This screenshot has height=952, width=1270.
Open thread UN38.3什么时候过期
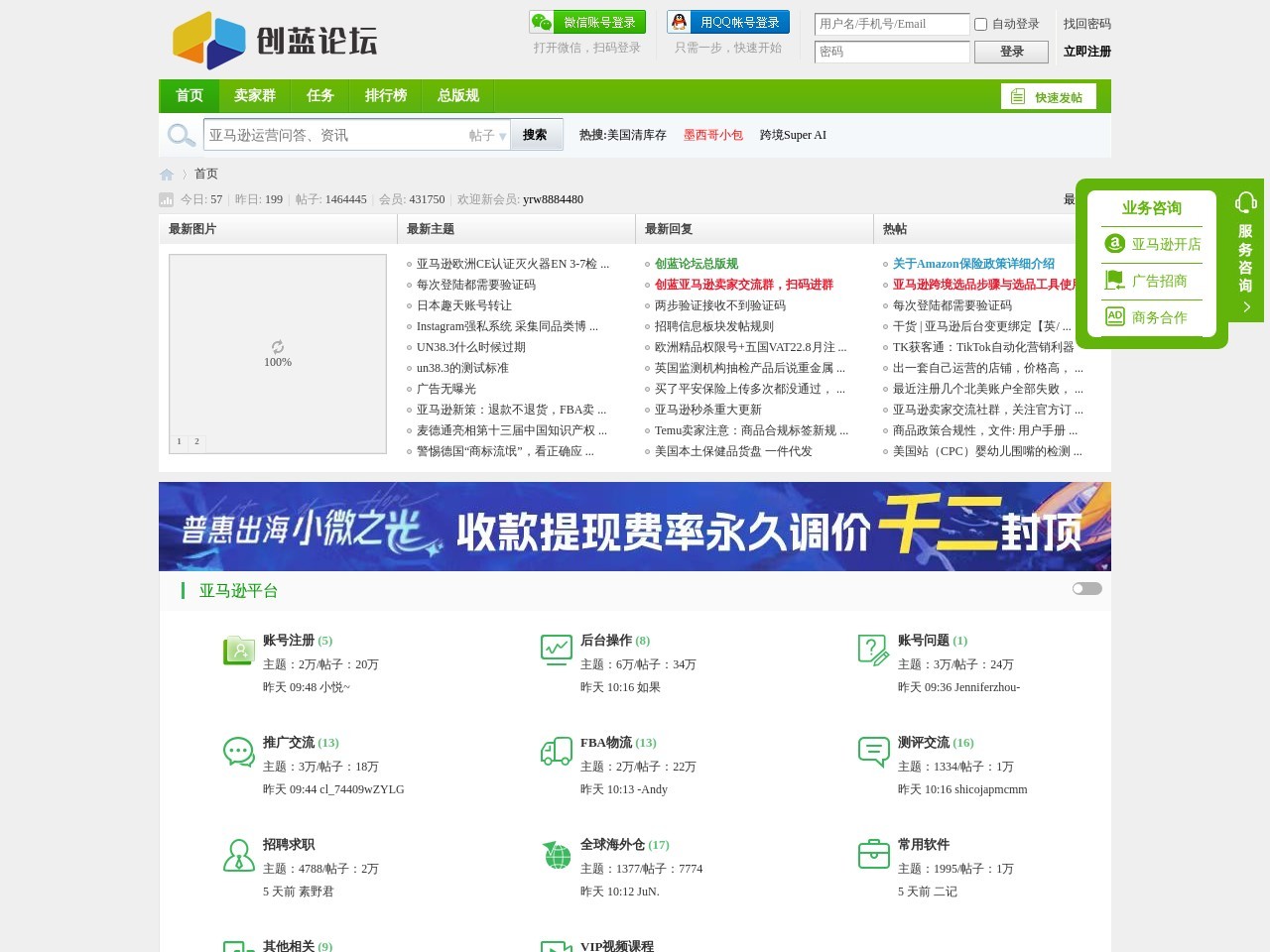pyautogui.click(x=471, y=347)
